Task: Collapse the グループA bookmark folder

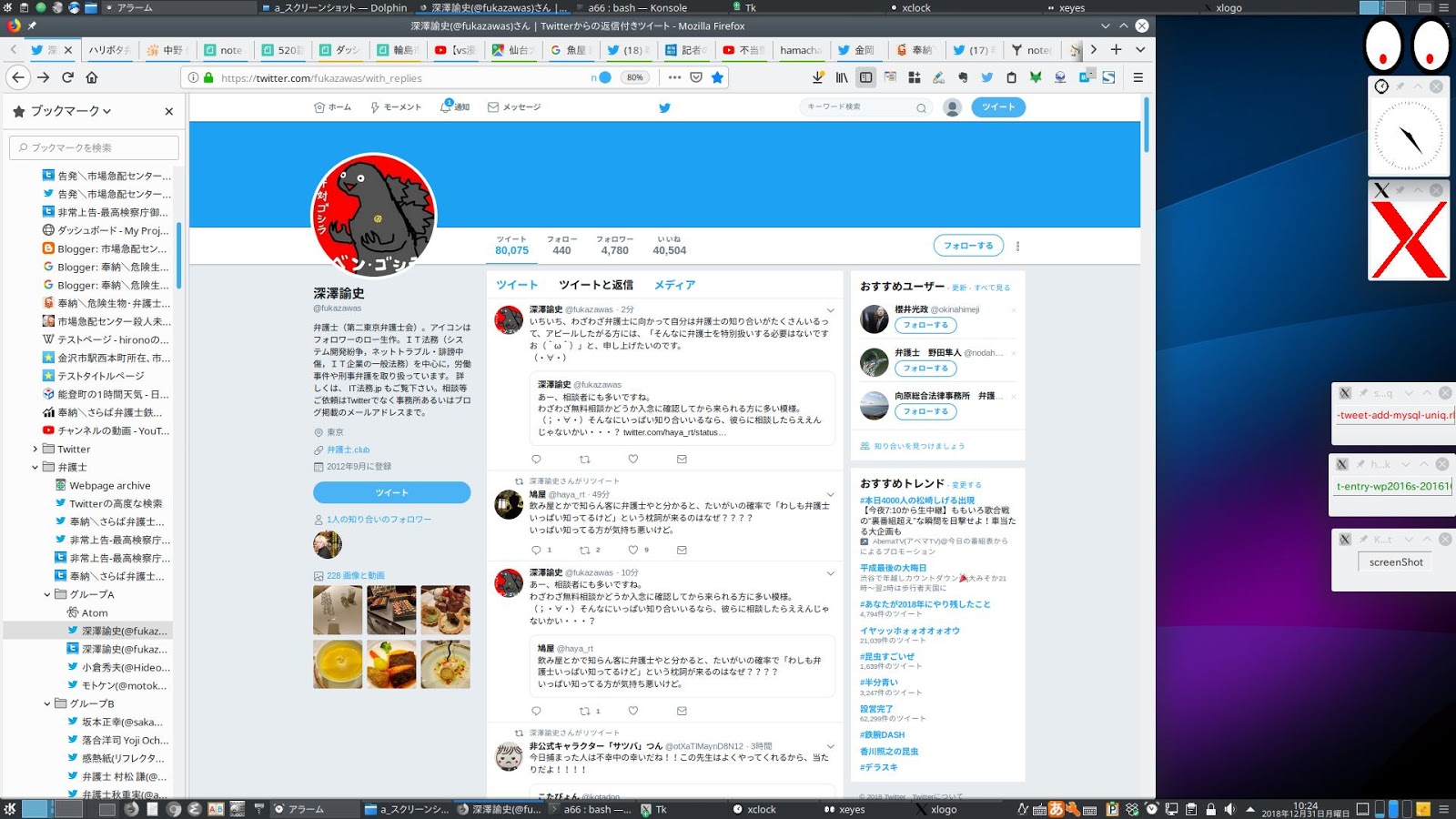Action: (47, 594)
